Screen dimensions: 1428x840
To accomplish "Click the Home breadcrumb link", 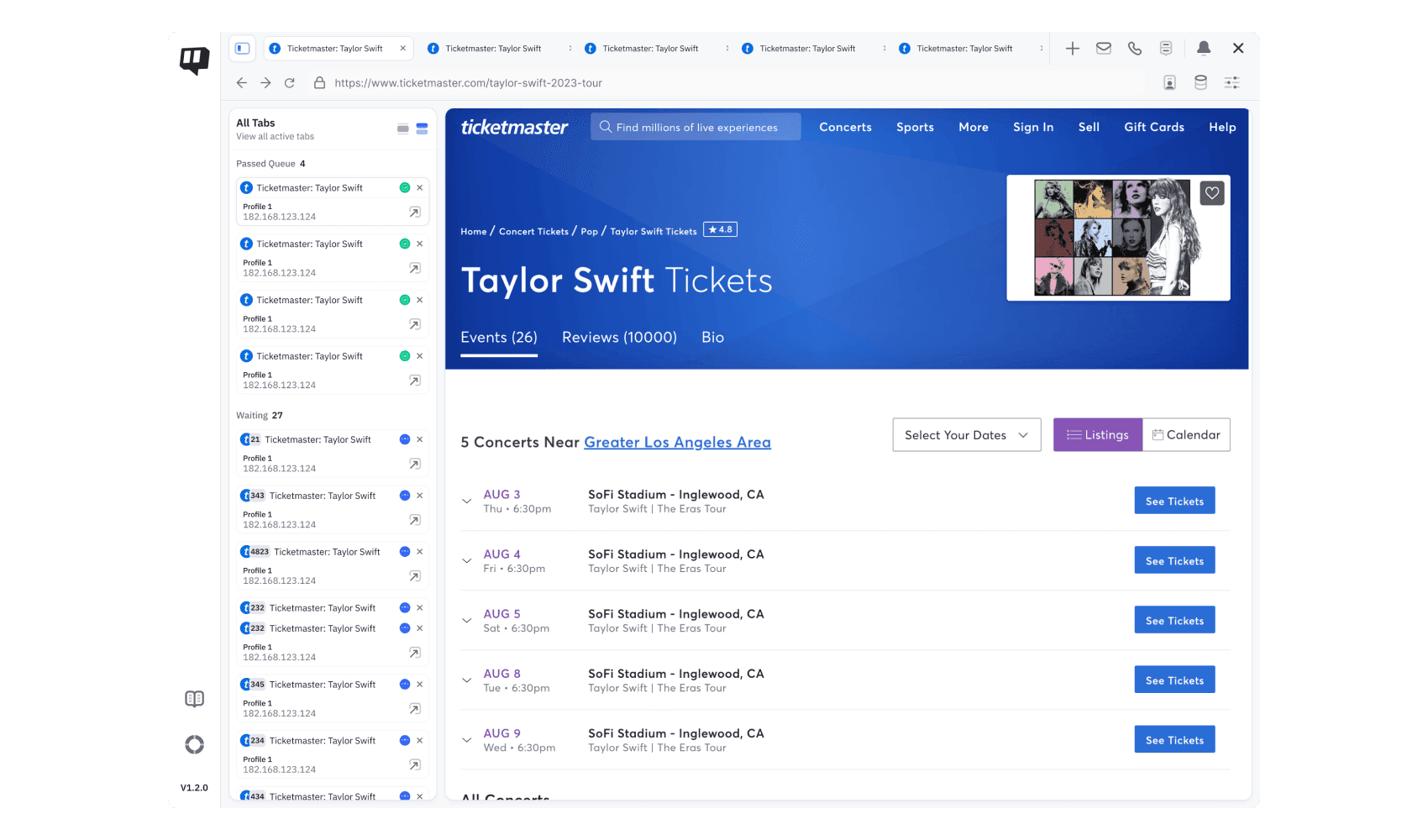I will point(474,232).
